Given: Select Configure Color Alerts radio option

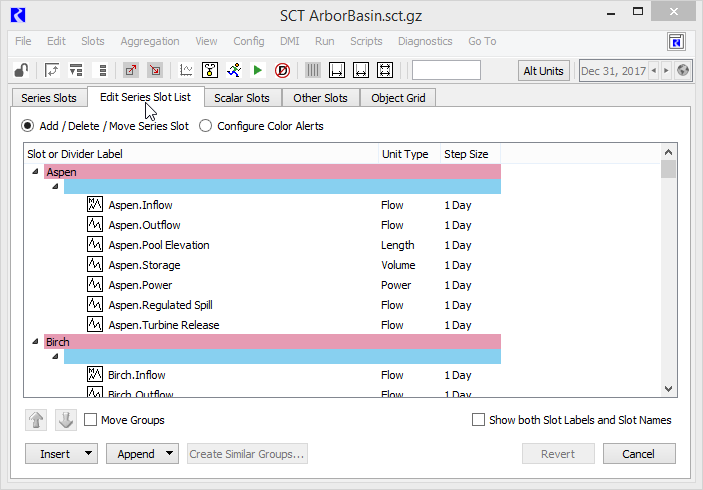Looking at the screenshot, I should [x=206, y=126].
